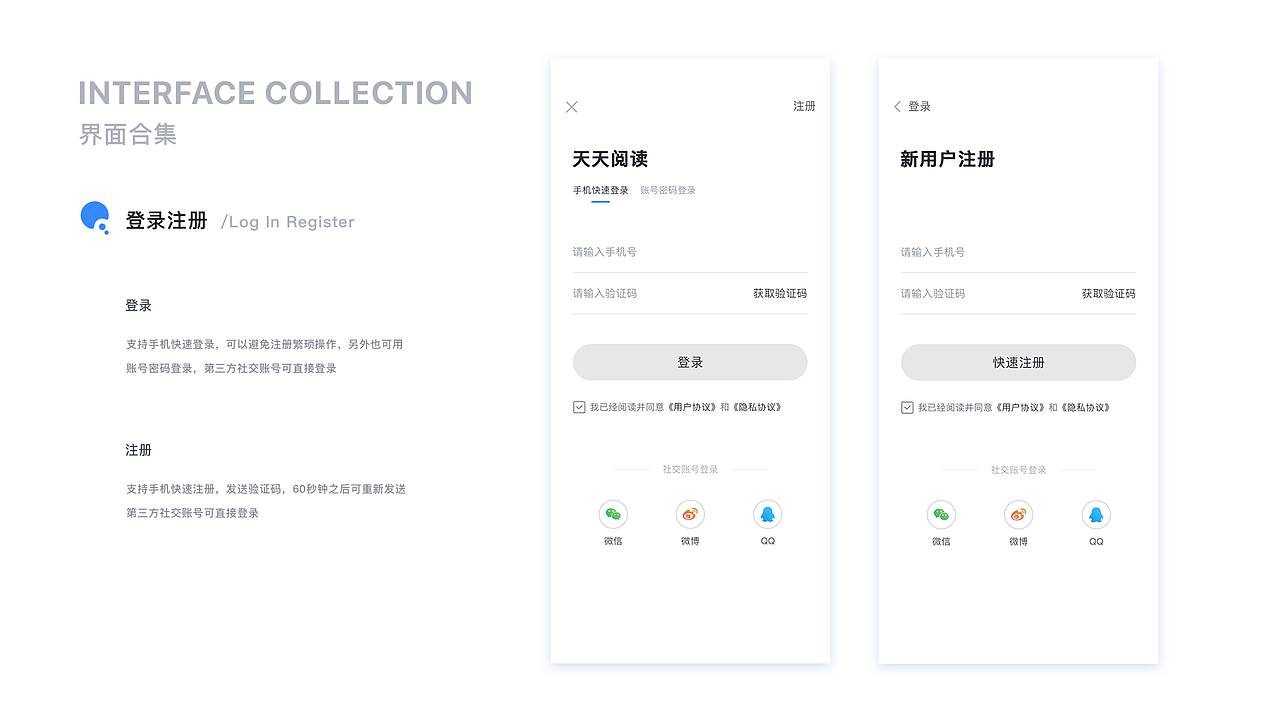Select the WeChat login icon on login screen
Screen dimensions: 1280x720
pyautogui.click(x=613, y=514)
